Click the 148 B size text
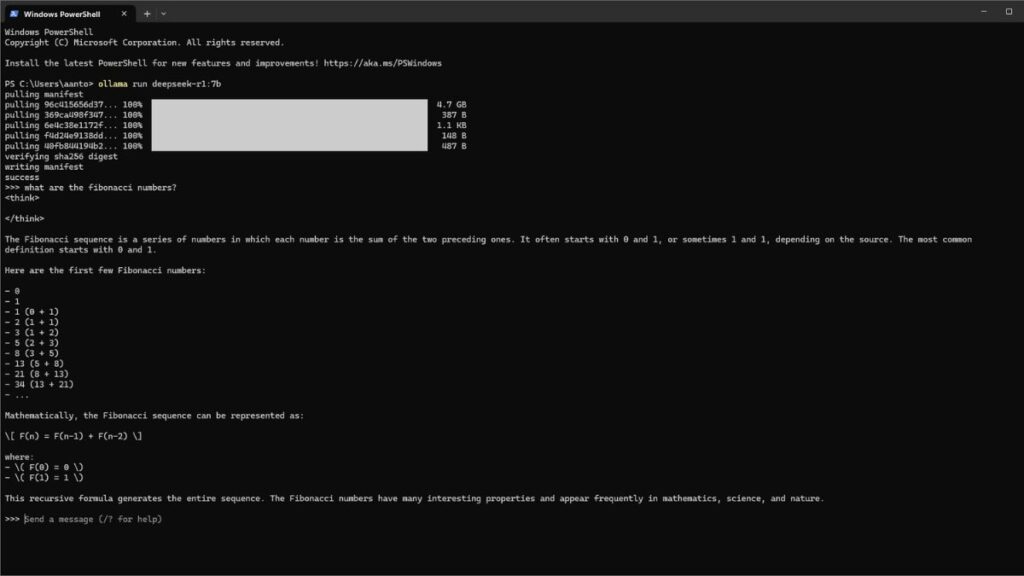The width and height of the screenshot is (1024, 576). click(x=454, y=136)
